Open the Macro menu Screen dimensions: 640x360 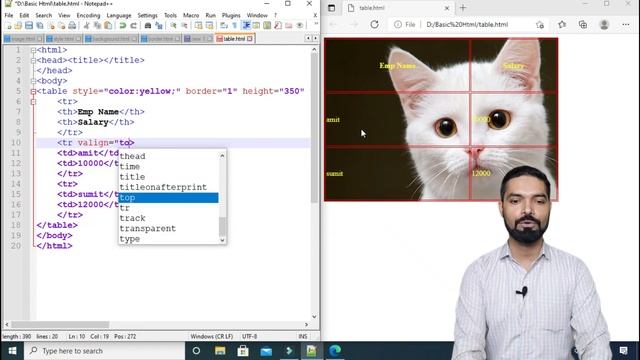click(191, 15)
